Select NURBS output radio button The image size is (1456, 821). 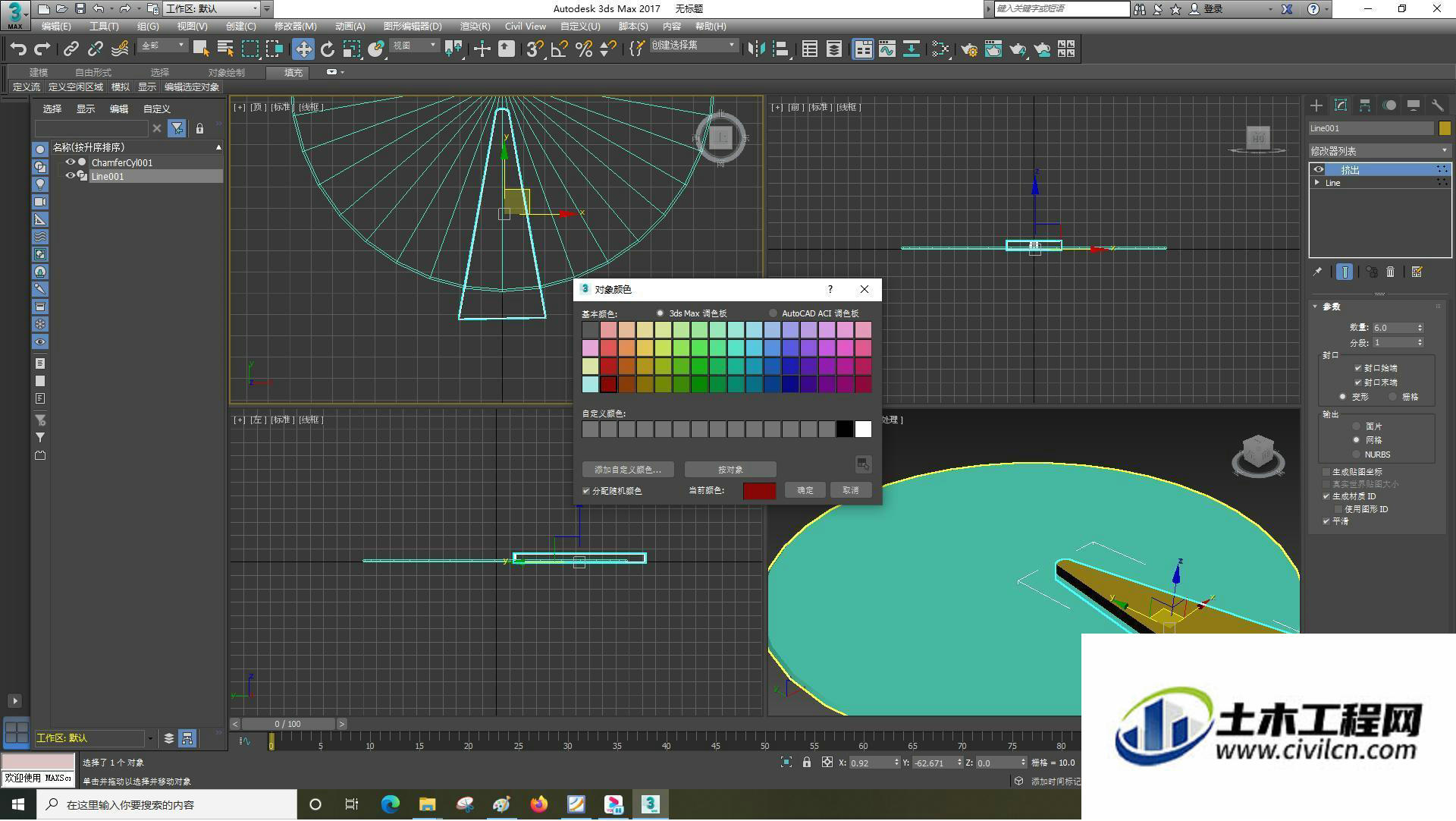coord(1357,455)
